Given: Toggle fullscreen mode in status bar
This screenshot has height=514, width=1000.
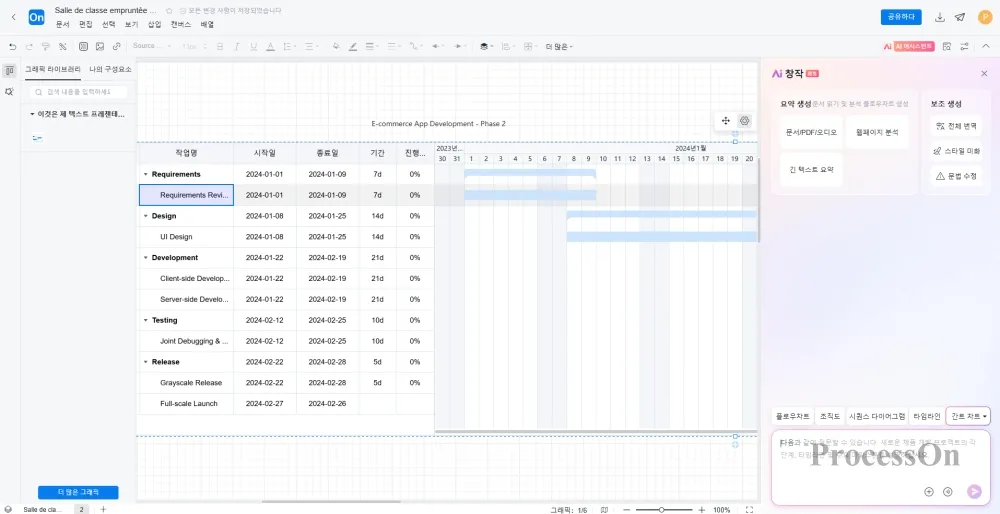Looking at the screenshot, I should click(x=751, y=509).
